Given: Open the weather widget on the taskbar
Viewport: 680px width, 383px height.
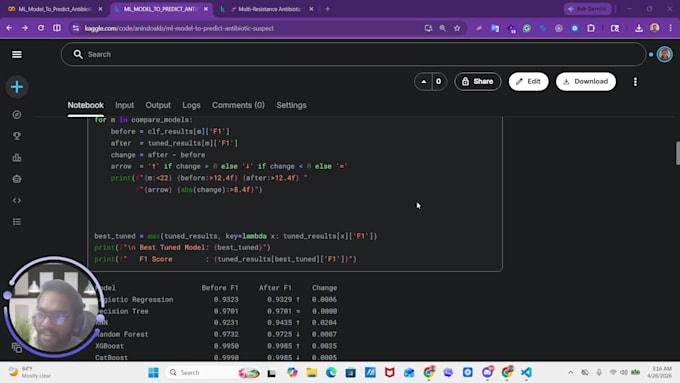Looking at the screenshot, I should pos(30,373).
